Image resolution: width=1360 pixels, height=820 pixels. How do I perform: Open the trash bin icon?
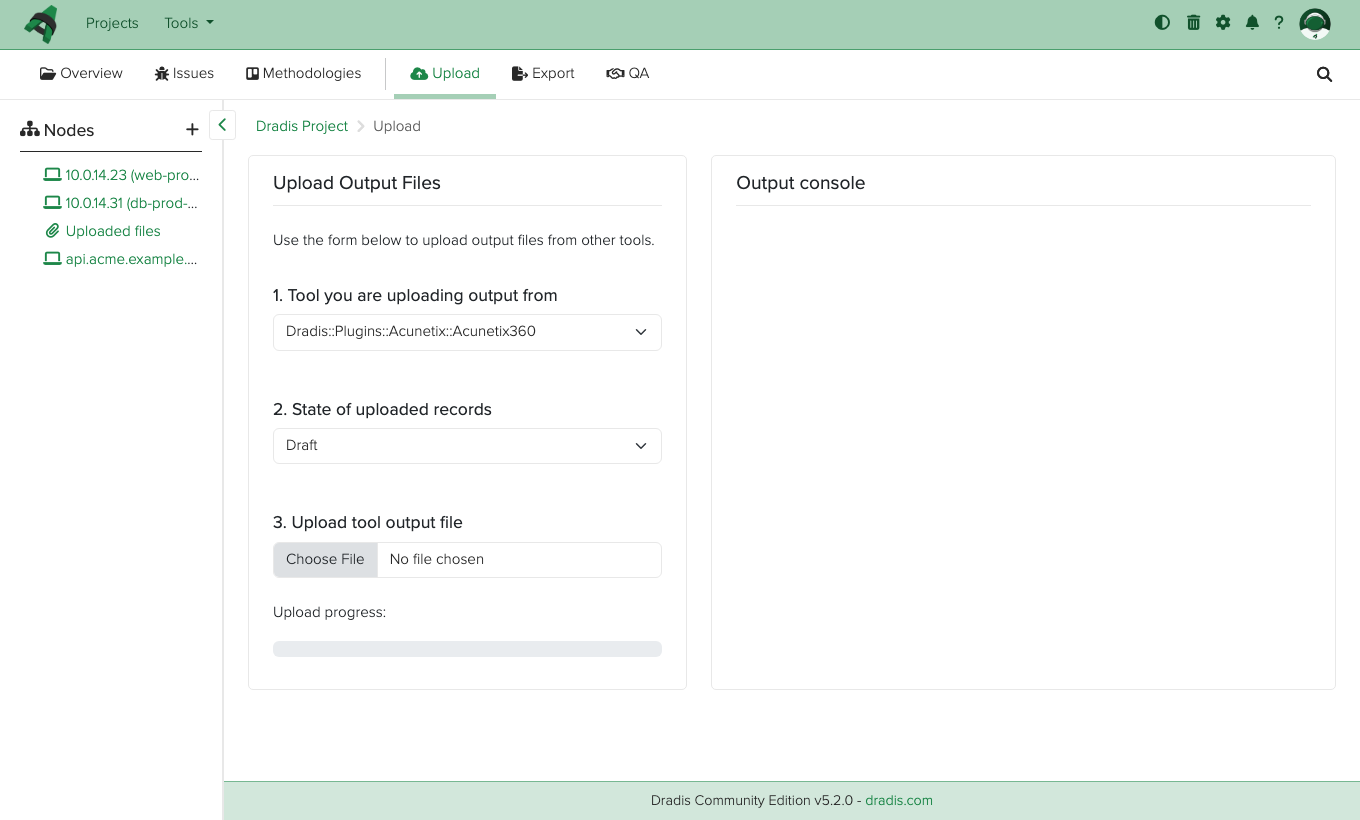point(1193,22)
